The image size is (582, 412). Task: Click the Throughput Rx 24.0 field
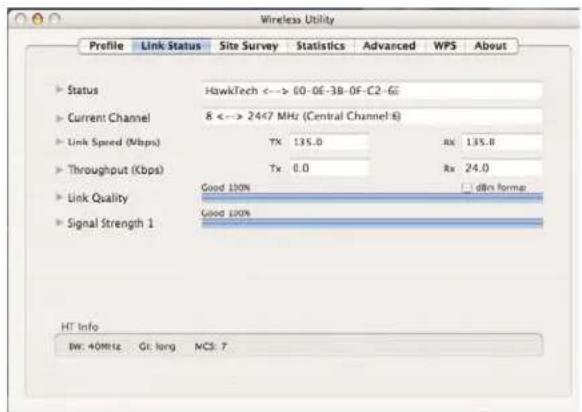click(x=501, y=168)
